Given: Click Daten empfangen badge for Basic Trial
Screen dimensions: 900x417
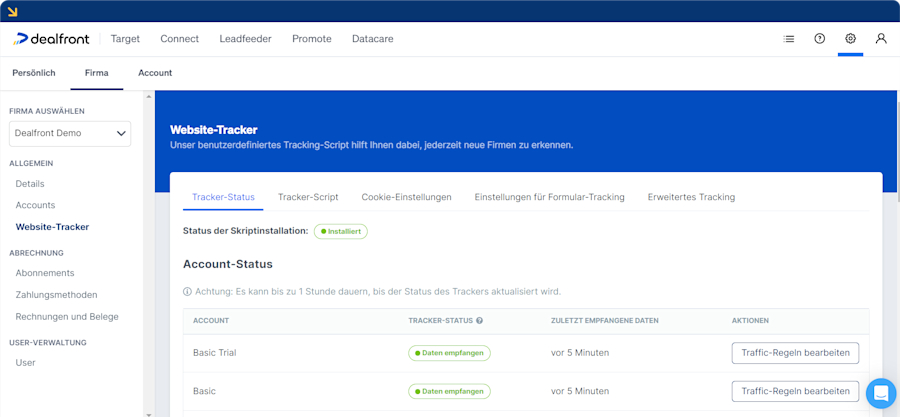Looking at the screenshot, I should coord(449,353).
